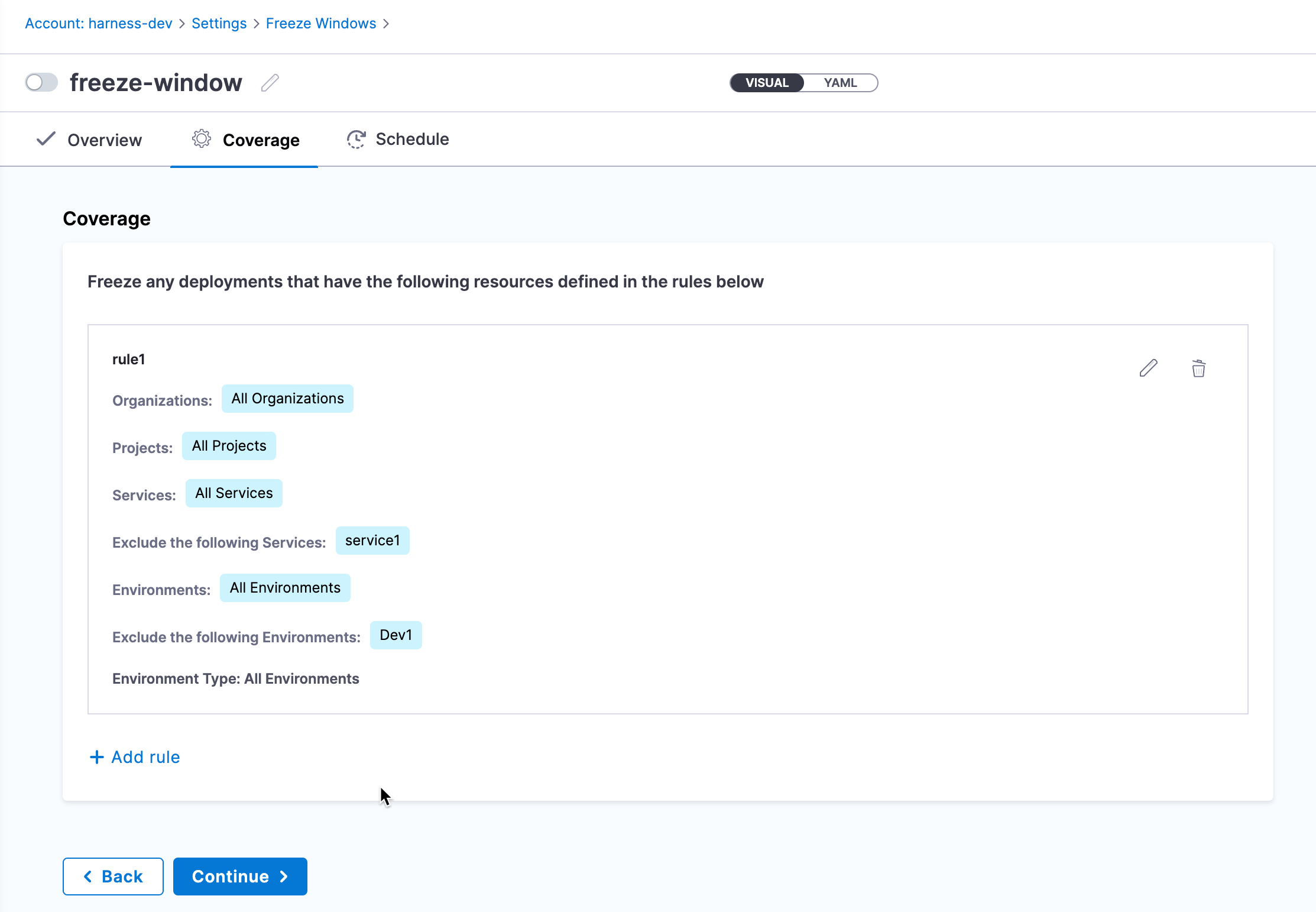Screen dimensions: 1316x912
Task: Switch editor to YAML mode
Action: click(x=840, y=83)
